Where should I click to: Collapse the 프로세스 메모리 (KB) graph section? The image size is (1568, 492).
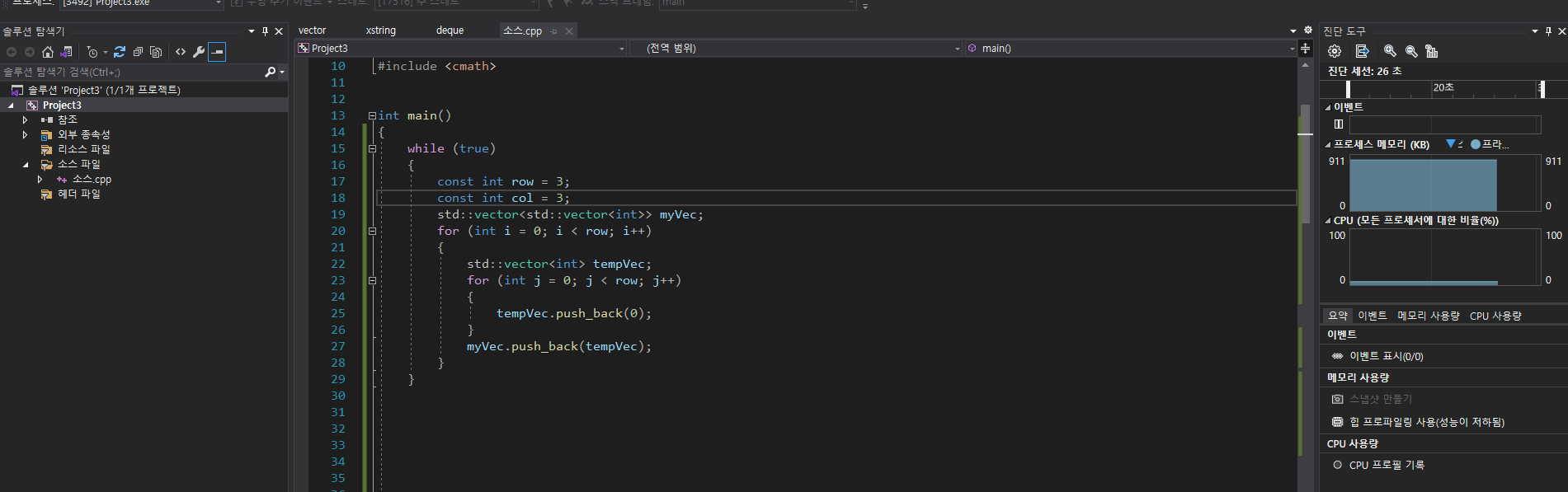pyautogui.click(x=1328, y=145)
